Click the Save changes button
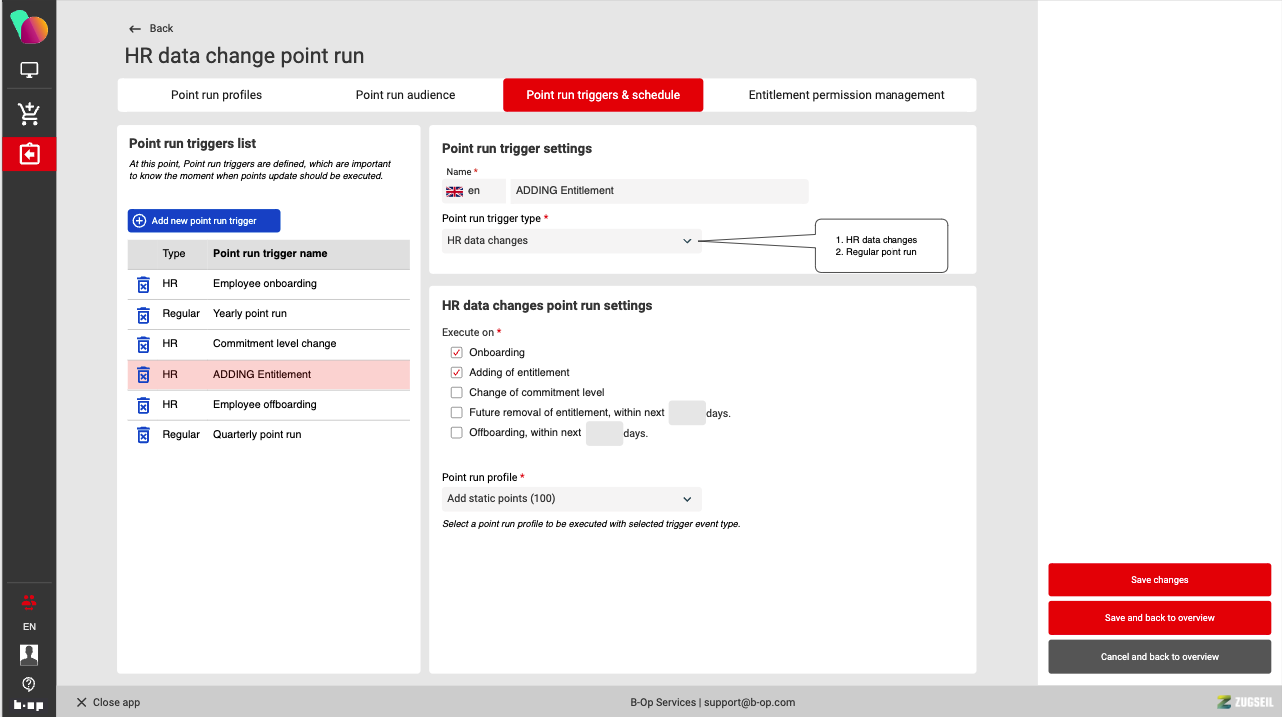 pyautogui.click(x=1159, y=580)
